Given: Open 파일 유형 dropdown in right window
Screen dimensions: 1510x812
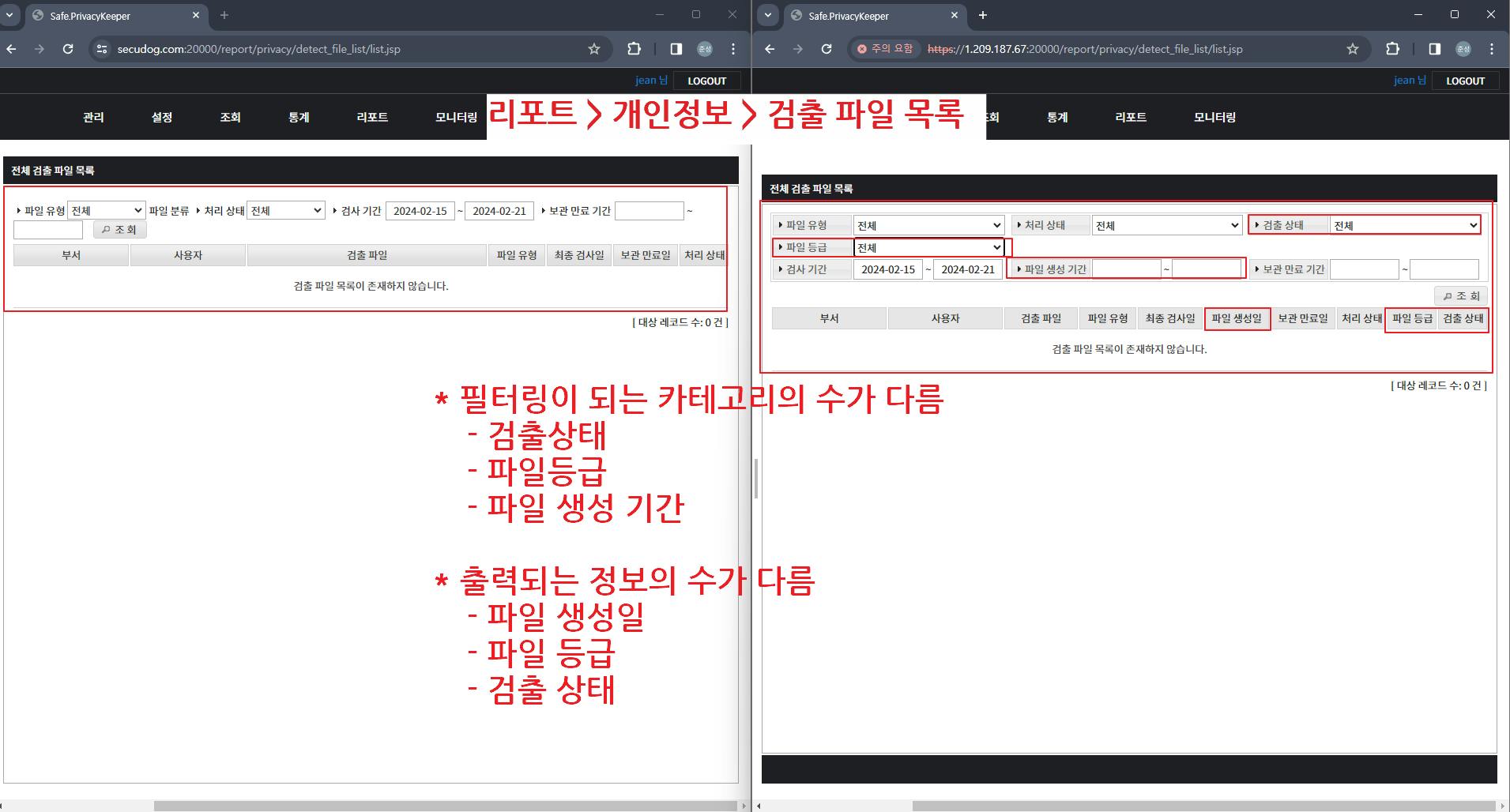Looking at the screenshot, I should 928,225.
